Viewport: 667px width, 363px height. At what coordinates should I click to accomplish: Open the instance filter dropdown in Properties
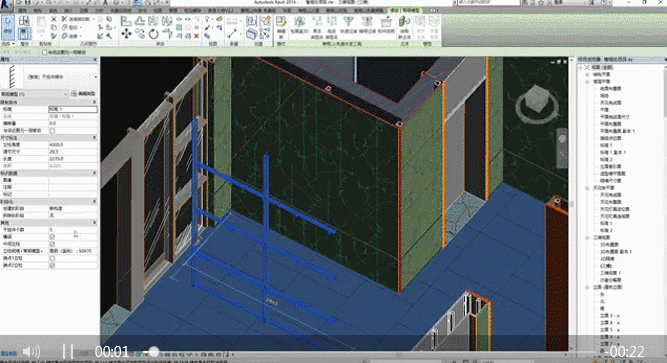pyautogui.click(x=34, y=94)
